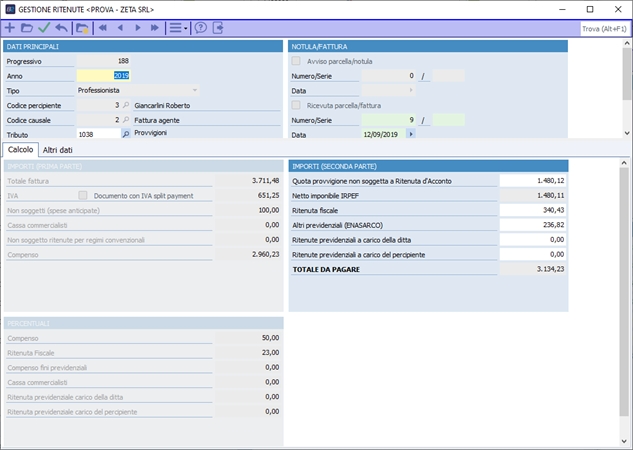Click the exit door toolbar icon
Screen dimensions: 633x450
pos(218,28)
